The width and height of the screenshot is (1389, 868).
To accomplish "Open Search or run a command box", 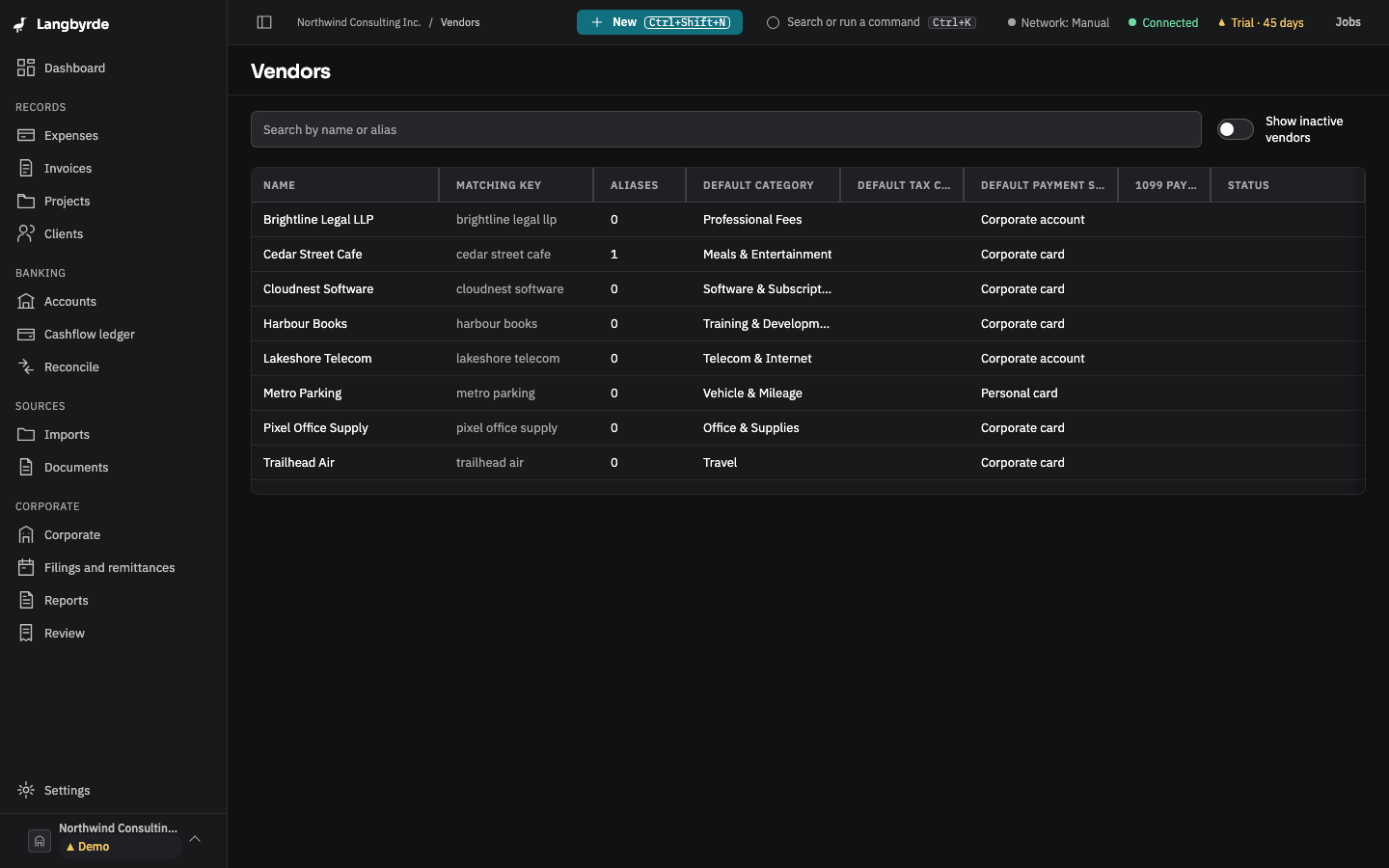I will pyautogui.click(x=872, y=22).
